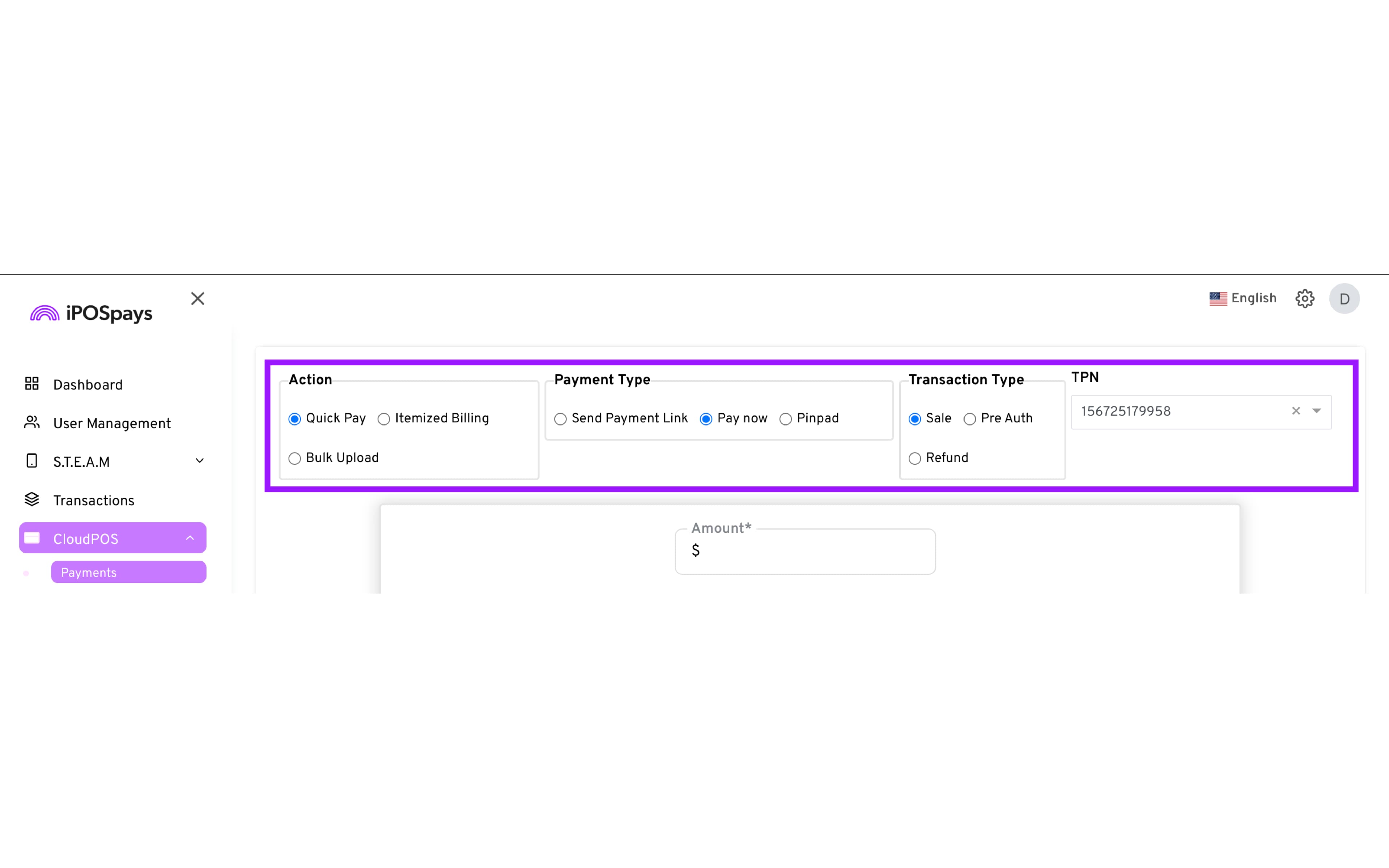This screenshot has width=1389, height=868.
Task: Click the S.T.E.A.M device icon
Action: [x=31, y=461]
